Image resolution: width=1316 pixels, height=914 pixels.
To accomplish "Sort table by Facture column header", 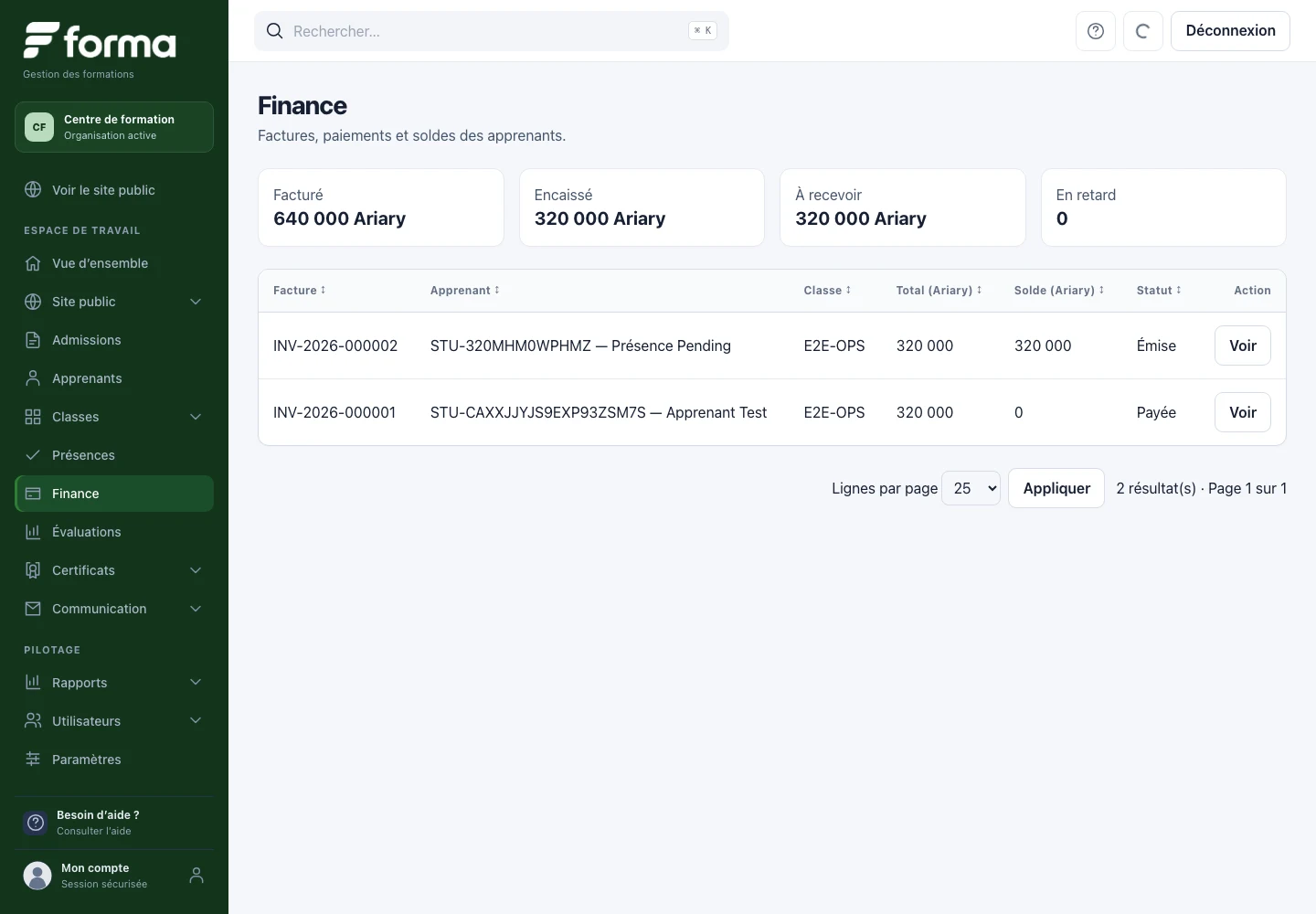I will [x=300, y=291].
